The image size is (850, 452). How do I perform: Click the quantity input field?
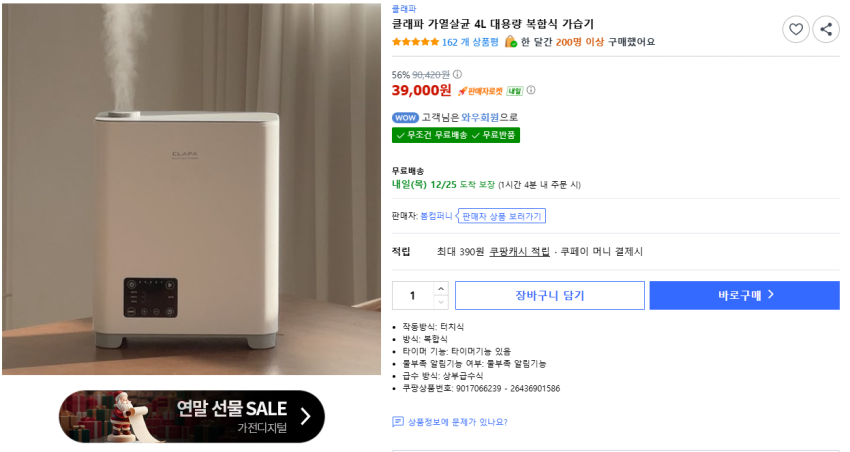(412, 295)
